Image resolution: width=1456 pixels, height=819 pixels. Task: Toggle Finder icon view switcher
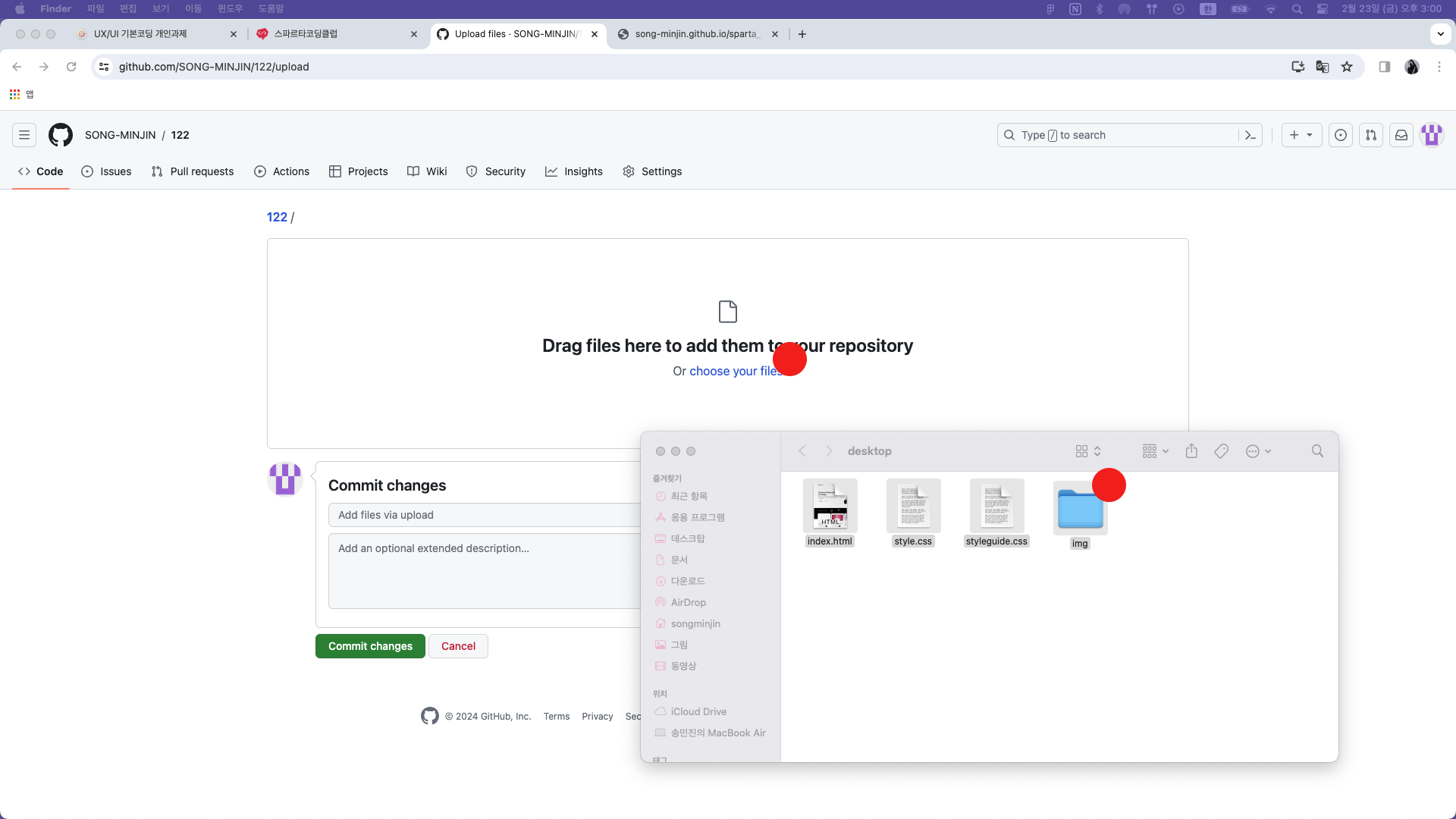click(x=1087, y=451)
